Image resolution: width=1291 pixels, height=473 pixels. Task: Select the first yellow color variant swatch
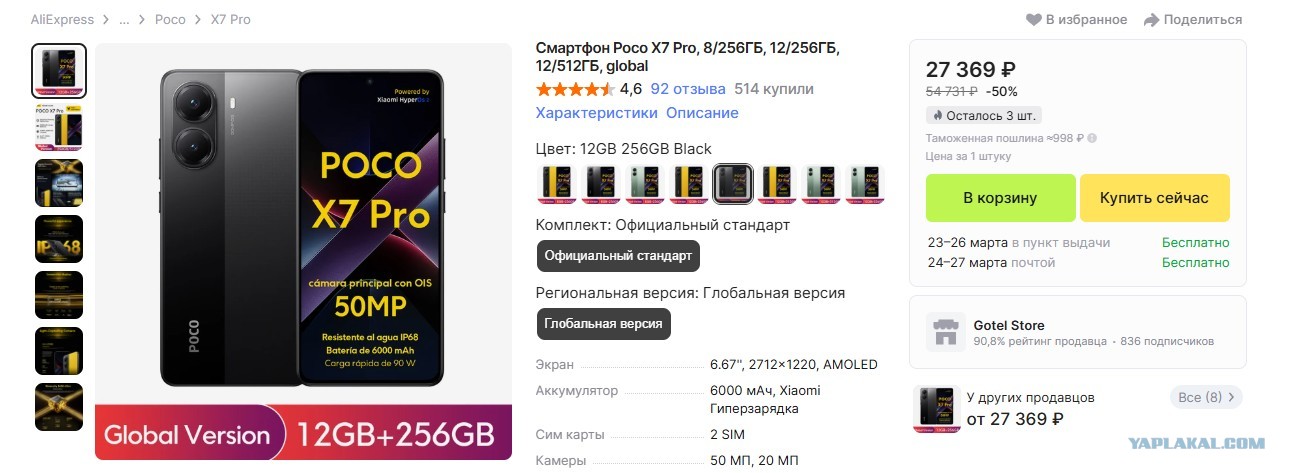tap(556, 183)
